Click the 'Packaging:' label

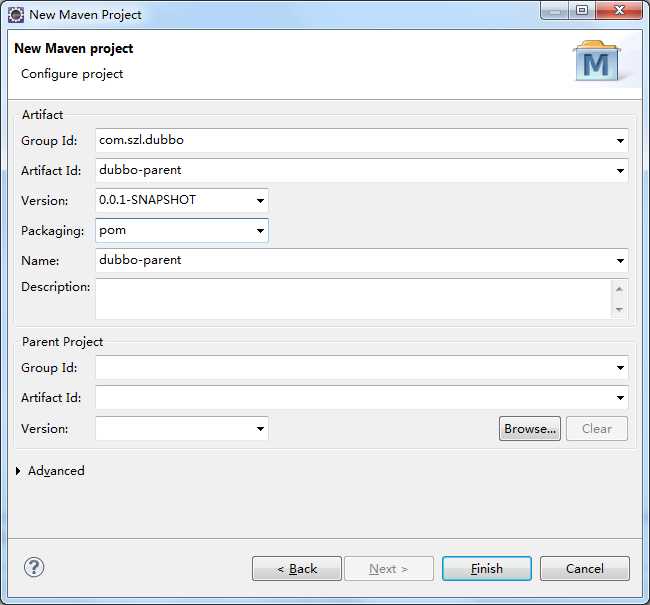53,231
